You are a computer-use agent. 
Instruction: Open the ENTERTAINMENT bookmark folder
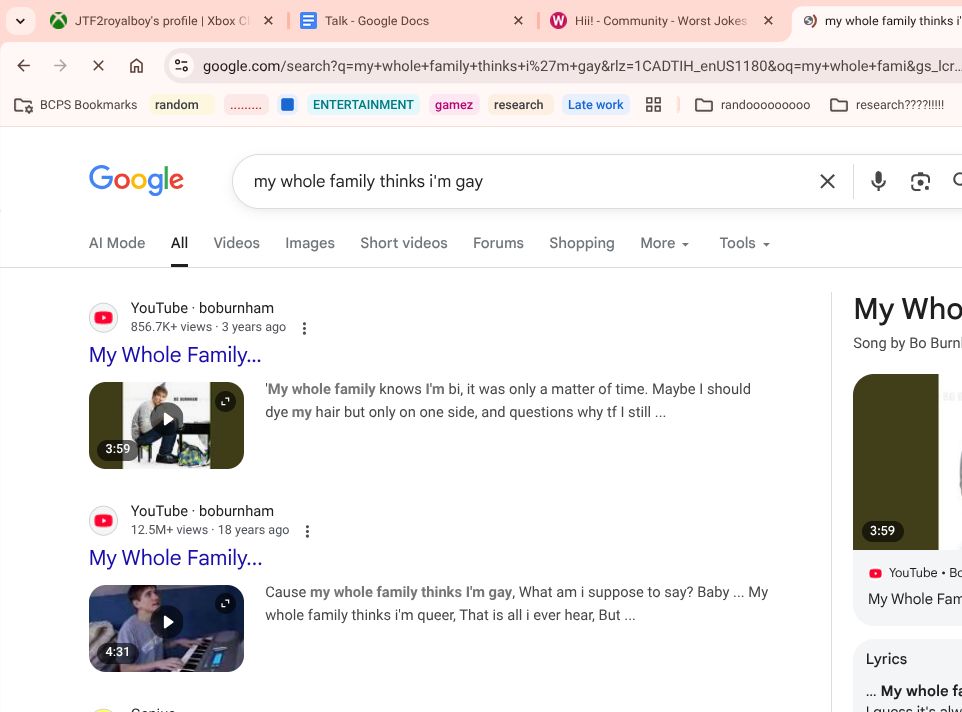[362, 105]
